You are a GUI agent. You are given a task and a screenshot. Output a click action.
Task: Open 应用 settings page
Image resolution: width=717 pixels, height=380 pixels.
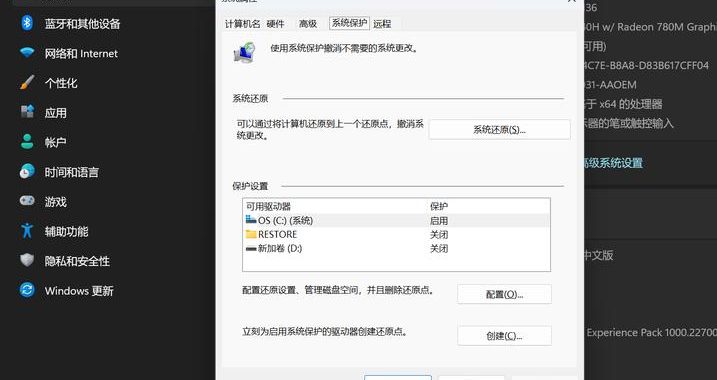[x=55, y=112]
